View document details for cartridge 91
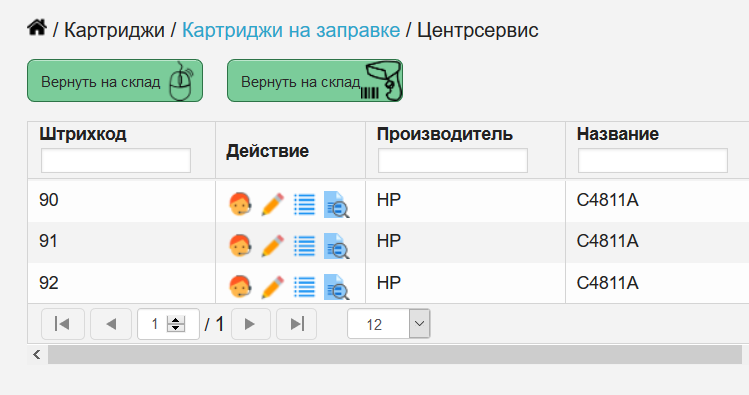The width and height of the screenshot is (749, 395). point(336,246)
